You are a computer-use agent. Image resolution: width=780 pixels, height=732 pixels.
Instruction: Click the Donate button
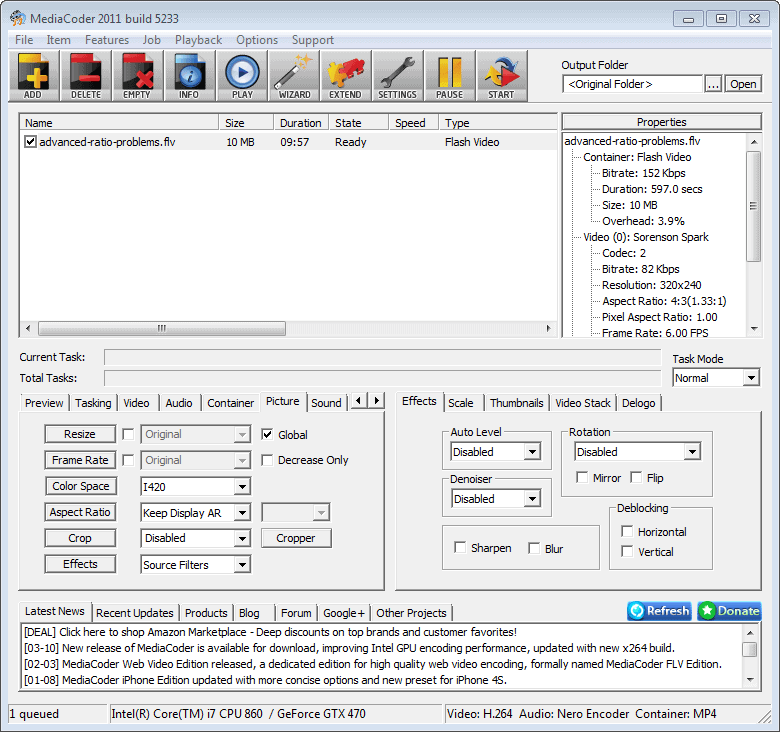tap(728, 611)
